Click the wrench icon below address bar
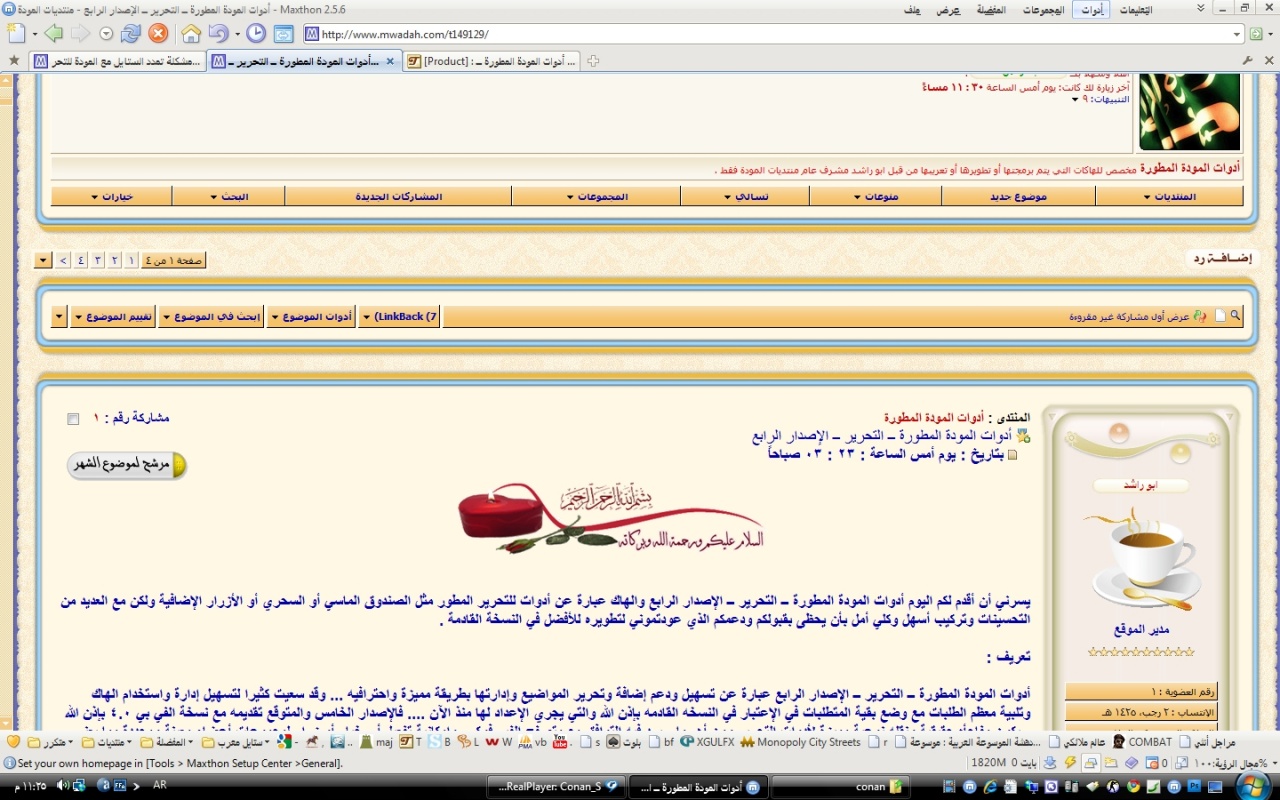 1247,61
